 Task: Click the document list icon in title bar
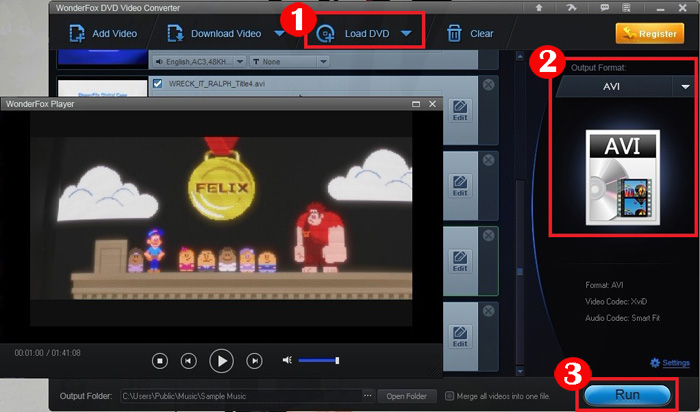pos(626,8)
